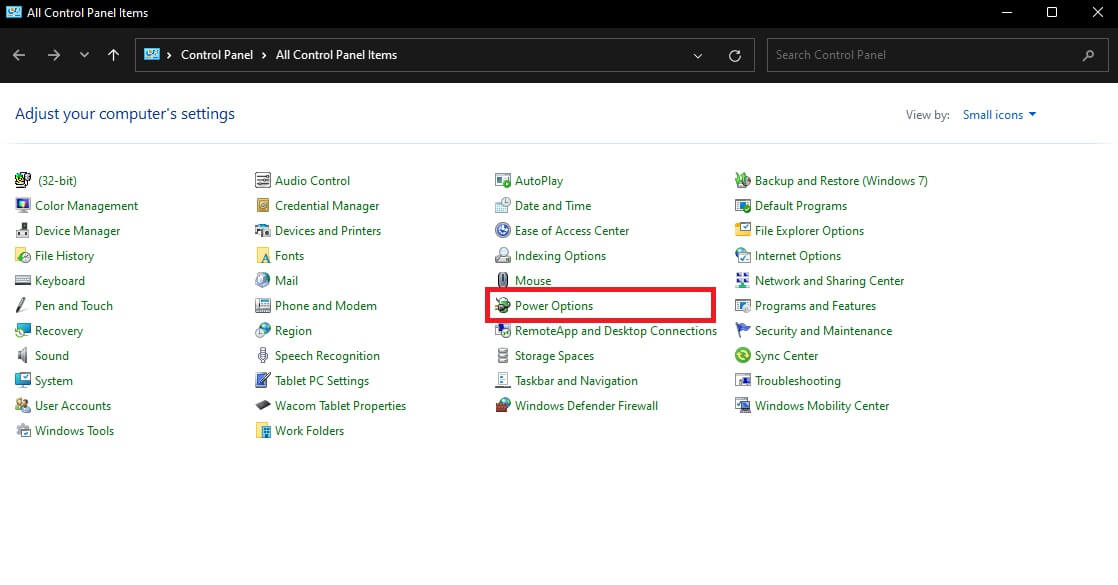Viewport: 1118px width, 585px height.
Task: Open Network and Sharing Center link
Action: click(x=829, y=281)
